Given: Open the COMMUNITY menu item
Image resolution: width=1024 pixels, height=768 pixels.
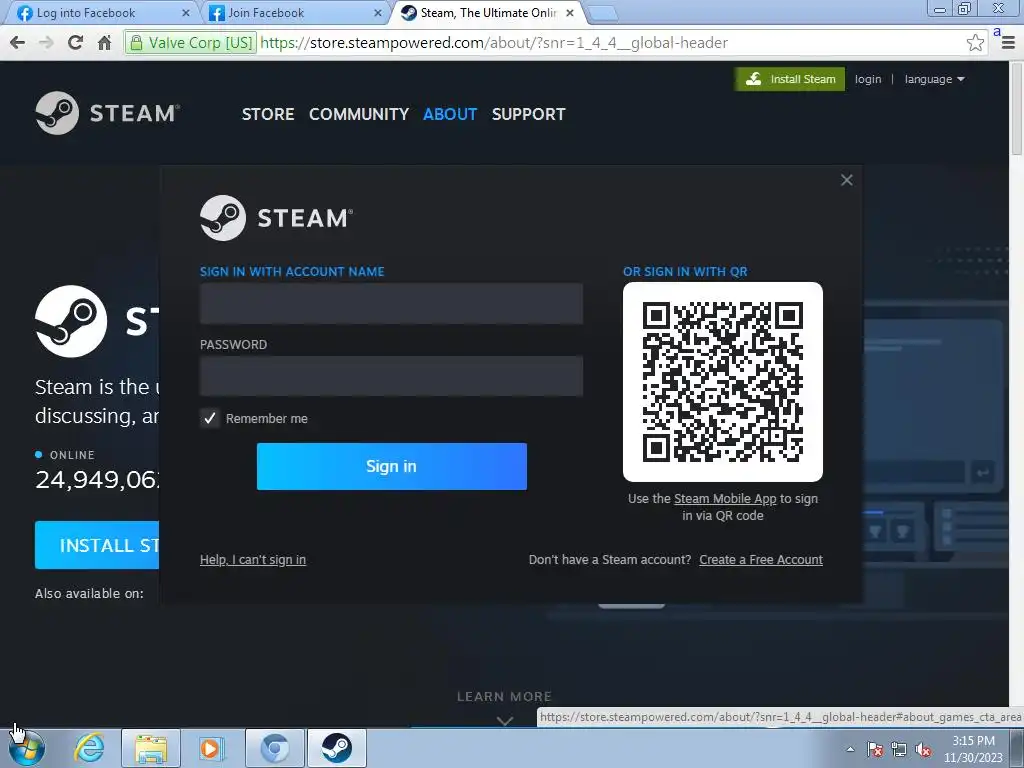Looking at the screenshot, I should [359, 114].
